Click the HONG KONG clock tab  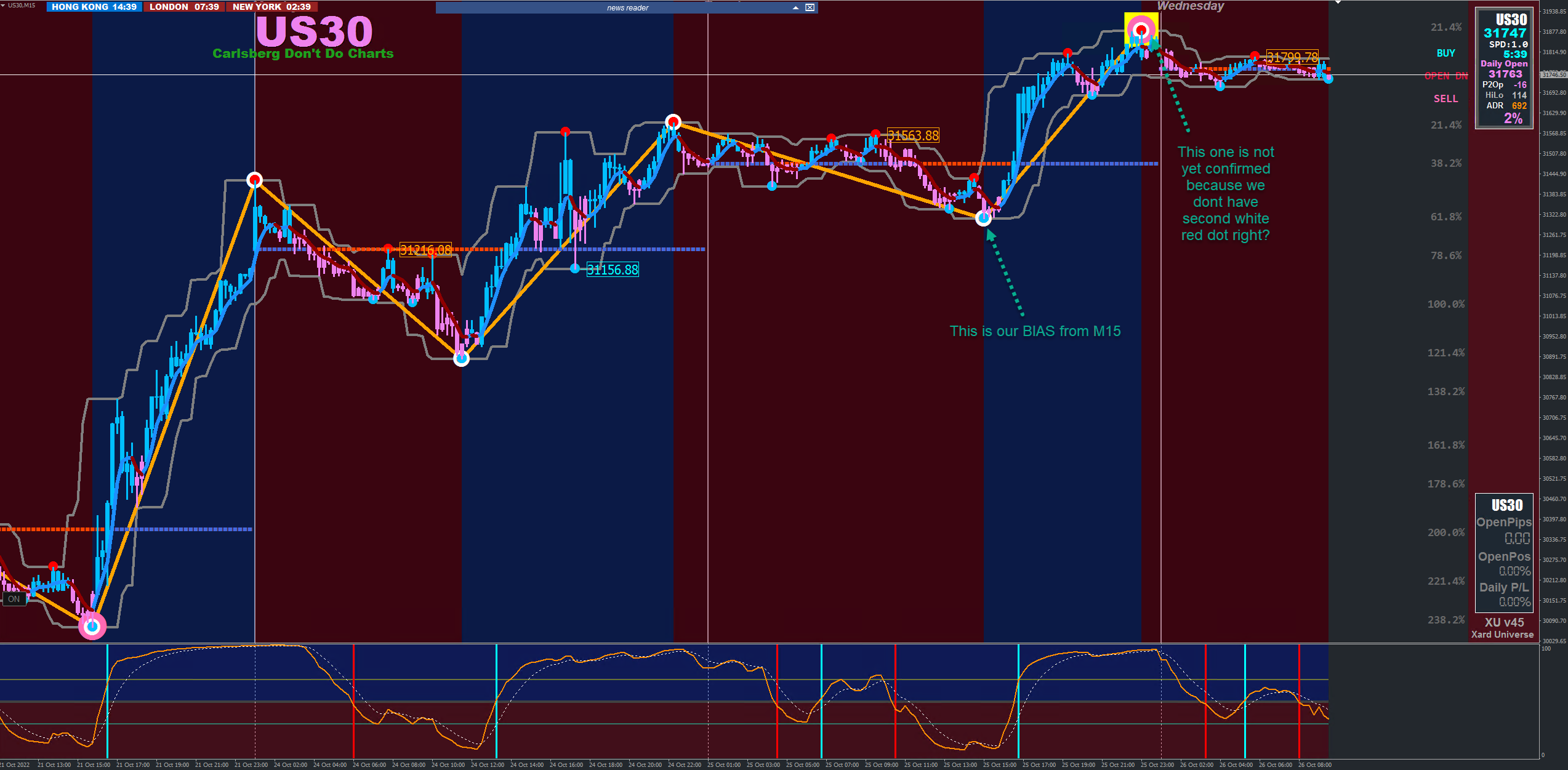pyautogui.click(x=94, y=7)
